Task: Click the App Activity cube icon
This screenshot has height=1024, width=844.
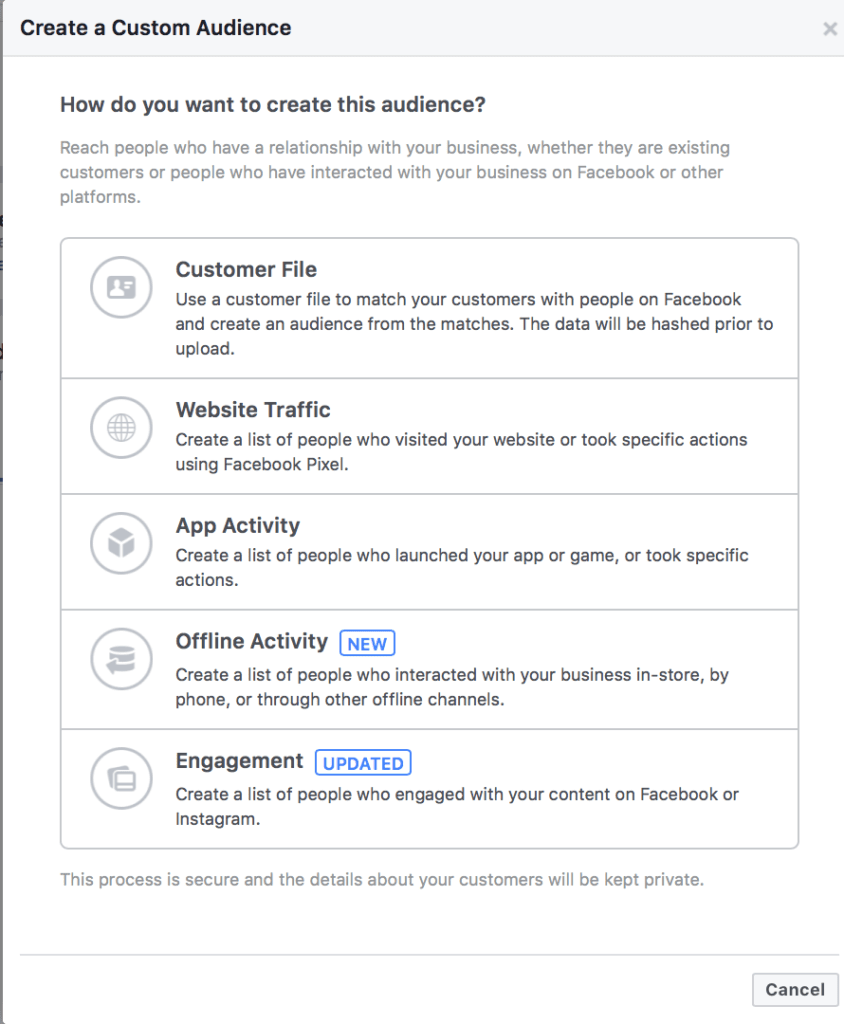Action: (x=121, y=544)
